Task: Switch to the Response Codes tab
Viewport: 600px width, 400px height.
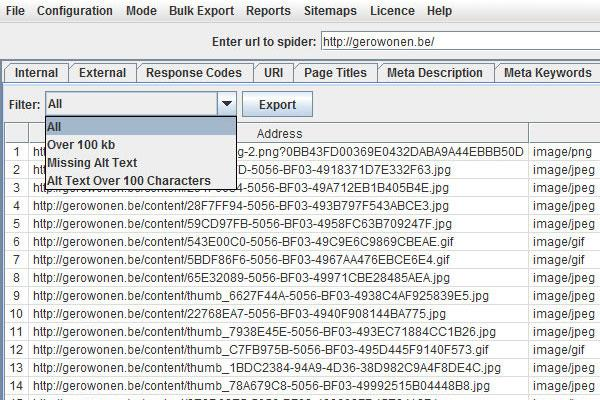Action: click(194, 73)
